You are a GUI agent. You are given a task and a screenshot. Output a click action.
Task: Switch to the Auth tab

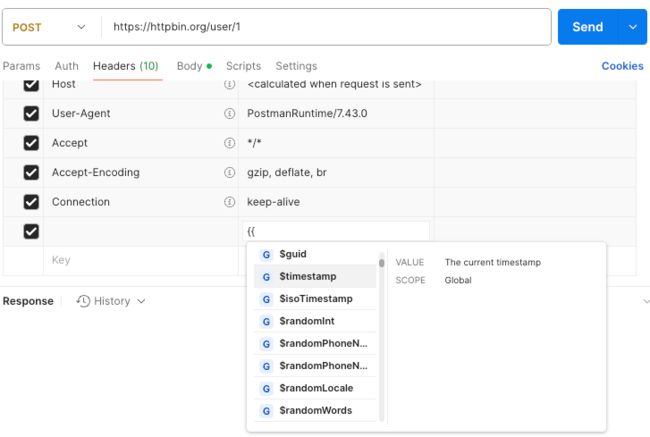(x=66, y=66)
